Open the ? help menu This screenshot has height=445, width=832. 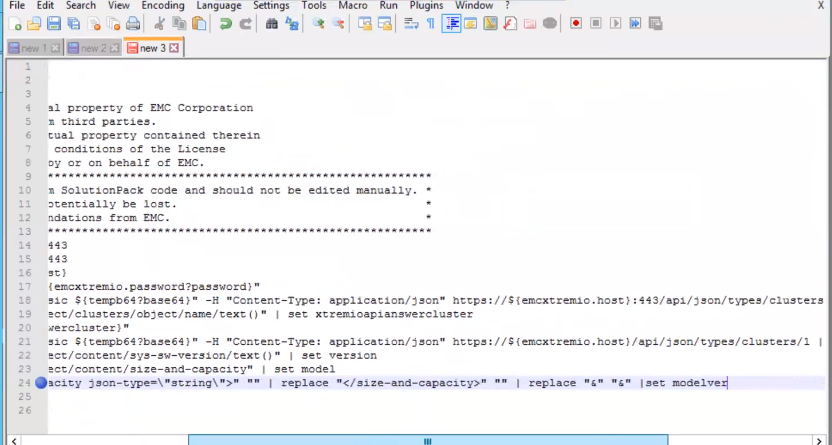(507, 6)
